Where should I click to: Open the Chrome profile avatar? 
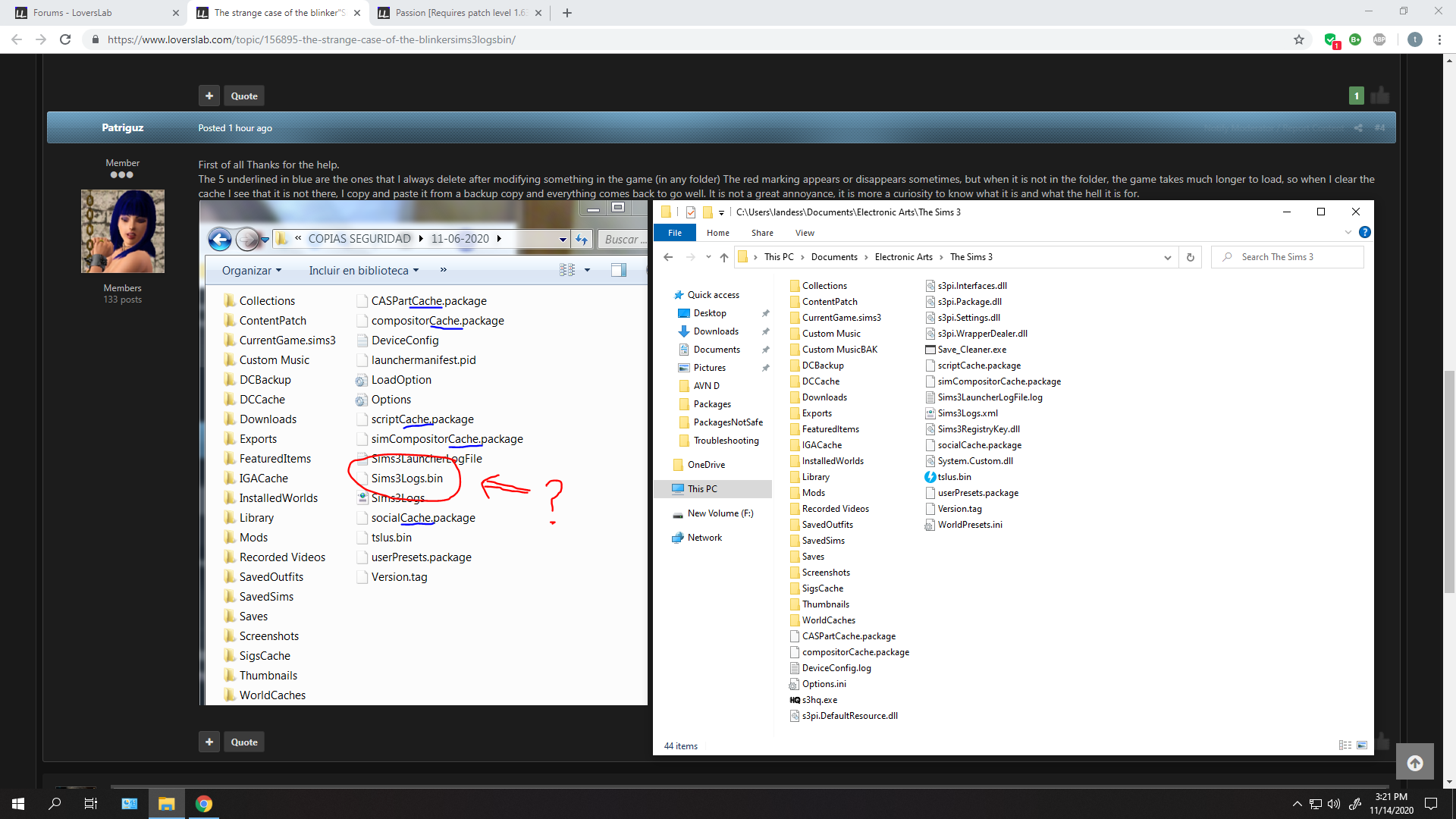[x=1415, y=39]
